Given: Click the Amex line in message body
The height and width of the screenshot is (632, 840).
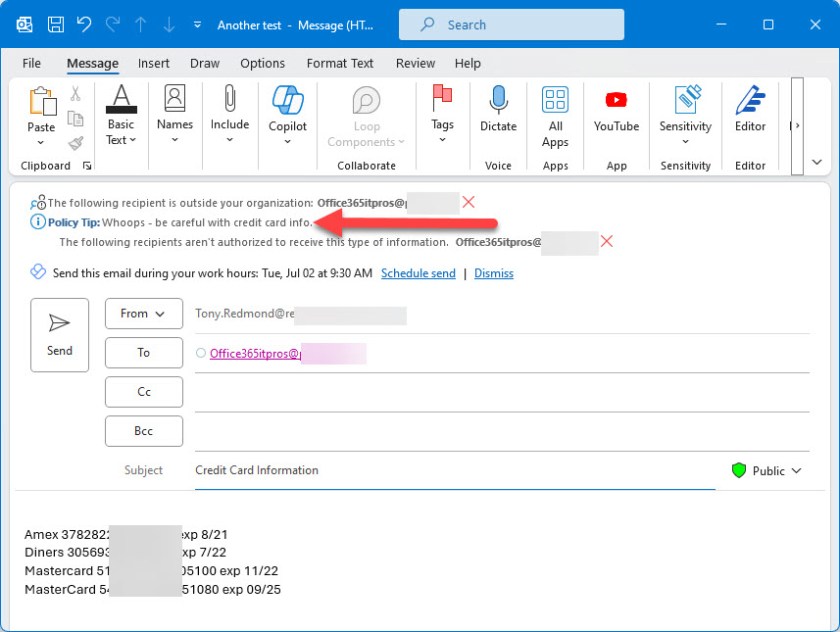Looking at the screenshot, I should pos(126,535).
